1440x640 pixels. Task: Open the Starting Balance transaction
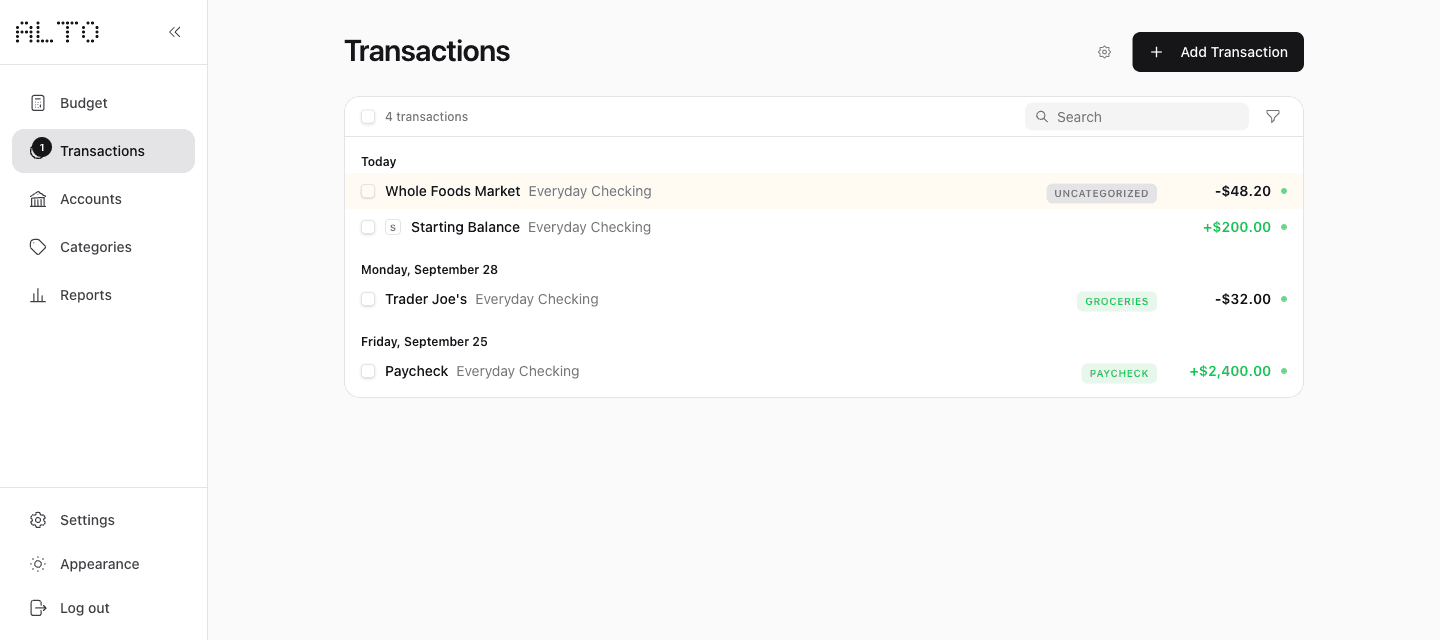(465, 227)
